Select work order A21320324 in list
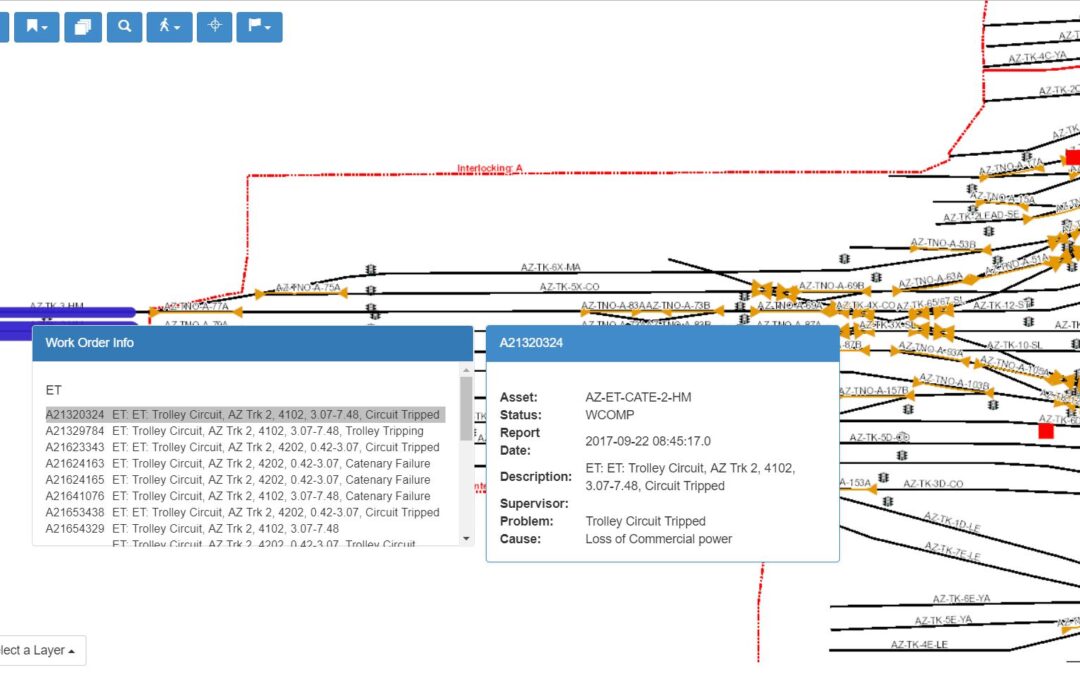Image resolution: width=1080 pixels, height=675 pixels. [242, 415]
